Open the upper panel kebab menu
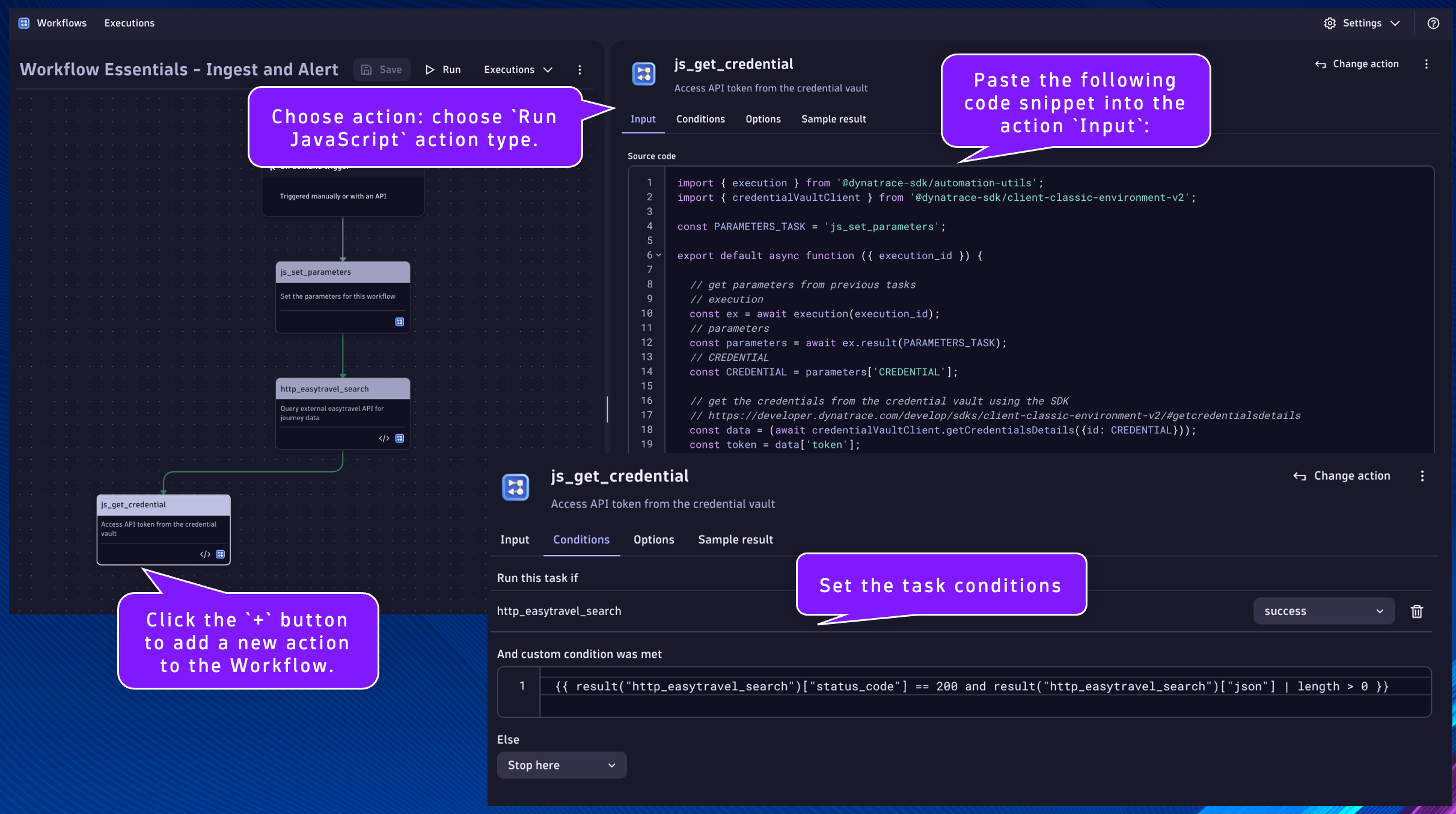This screenshot has width=1456, height=814. (1427, 64)
